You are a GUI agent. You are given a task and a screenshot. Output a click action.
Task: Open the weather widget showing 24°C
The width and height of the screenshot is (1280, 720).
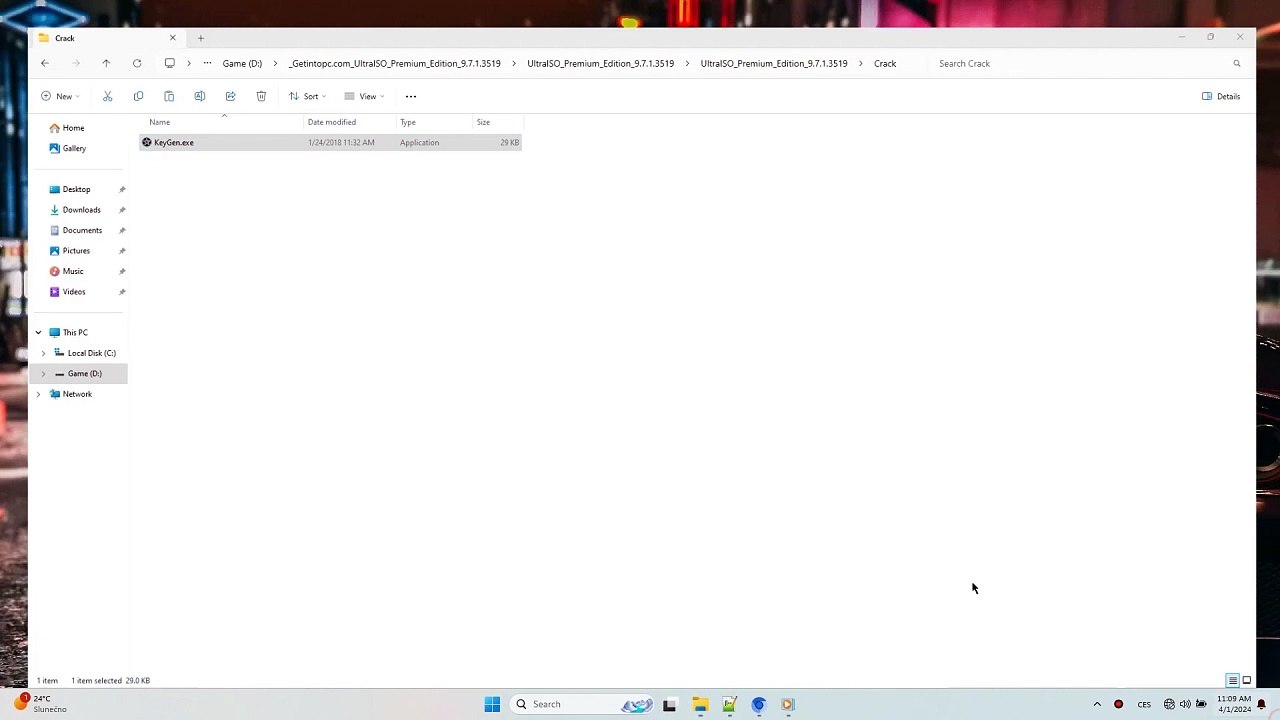(x=40, y=704)
